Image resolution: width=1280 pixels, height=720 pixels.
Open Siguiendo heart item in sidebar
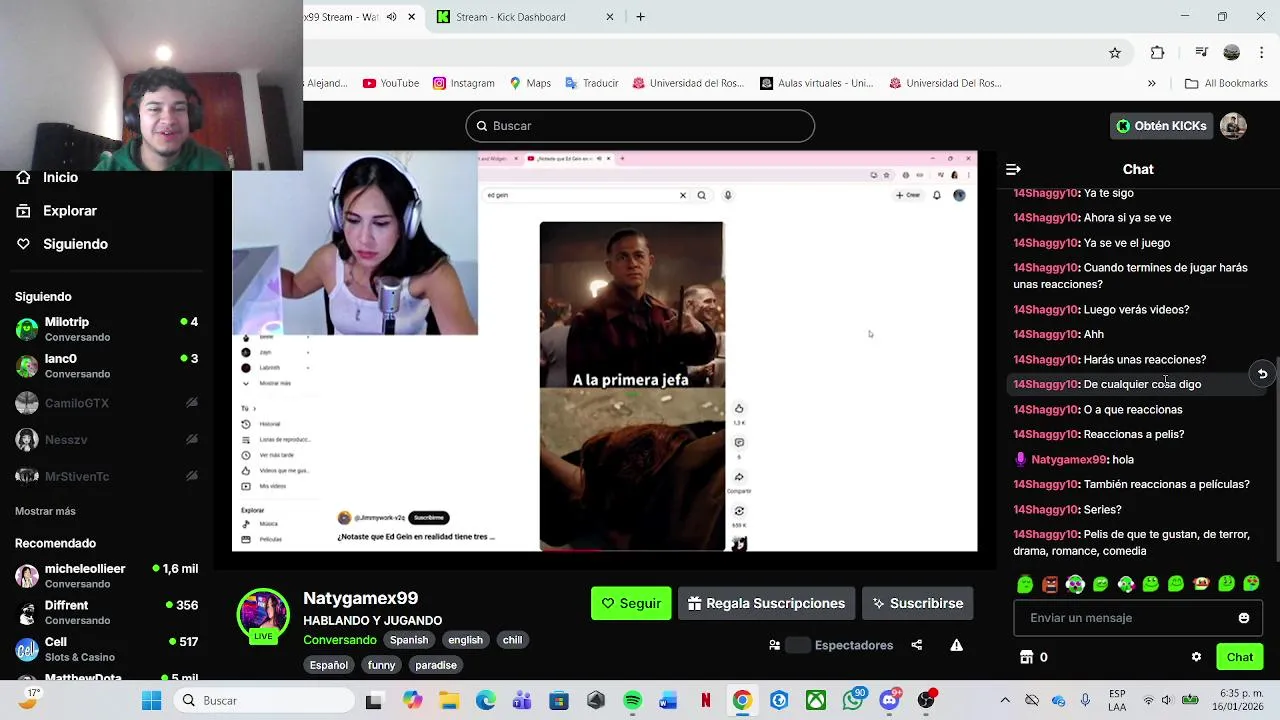point(62,244)
